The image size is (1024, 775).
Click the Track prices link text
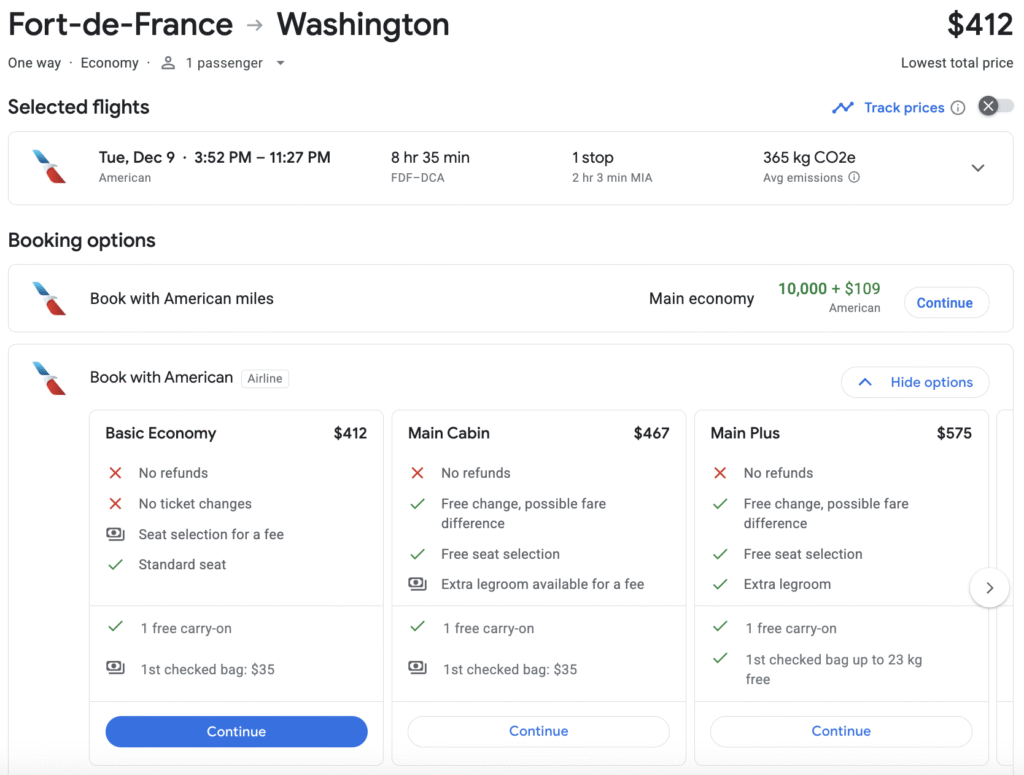tap(904, 108)
